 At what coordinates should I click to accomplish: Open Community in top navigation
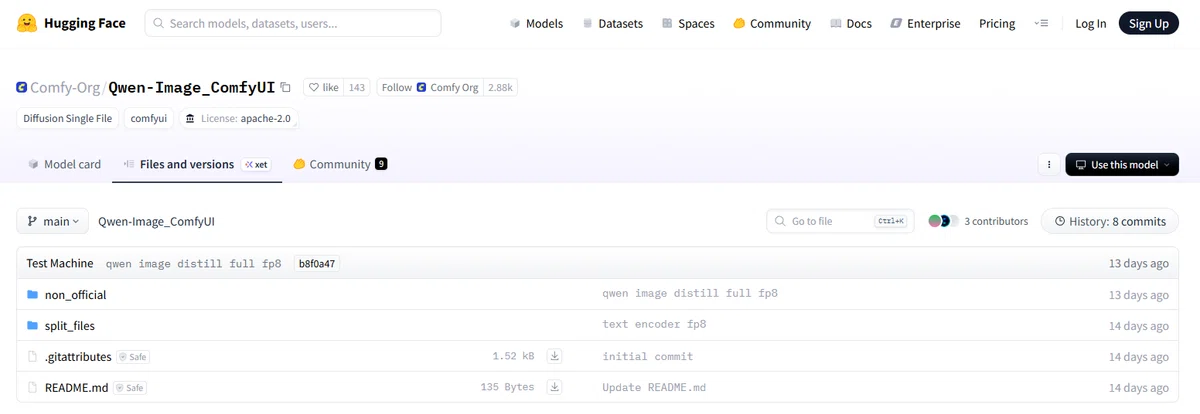pos(772,23)
